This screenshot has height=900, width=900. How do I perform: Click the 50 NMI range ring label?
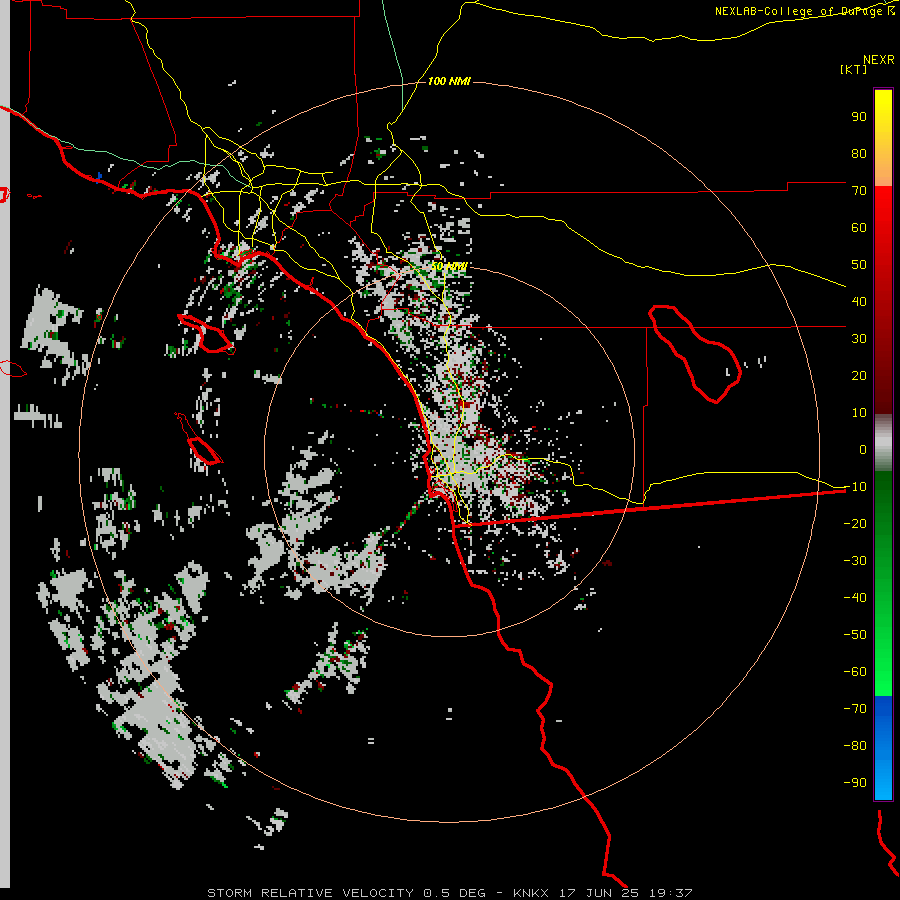click(x=449, y=266)
